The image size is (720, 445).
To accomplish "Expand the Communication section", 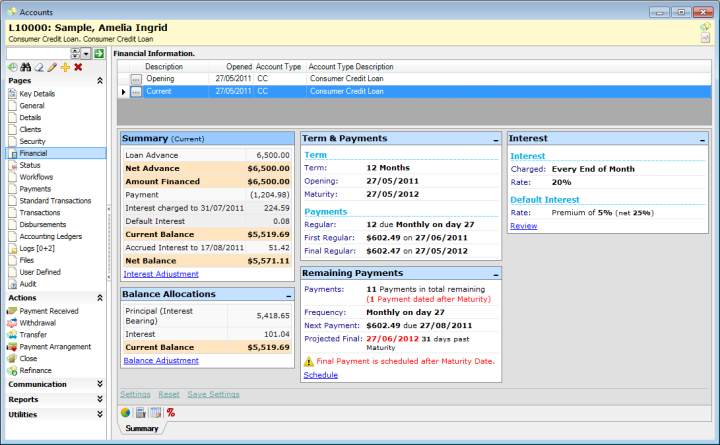I will pyautogui.click(x=99, y=384).
